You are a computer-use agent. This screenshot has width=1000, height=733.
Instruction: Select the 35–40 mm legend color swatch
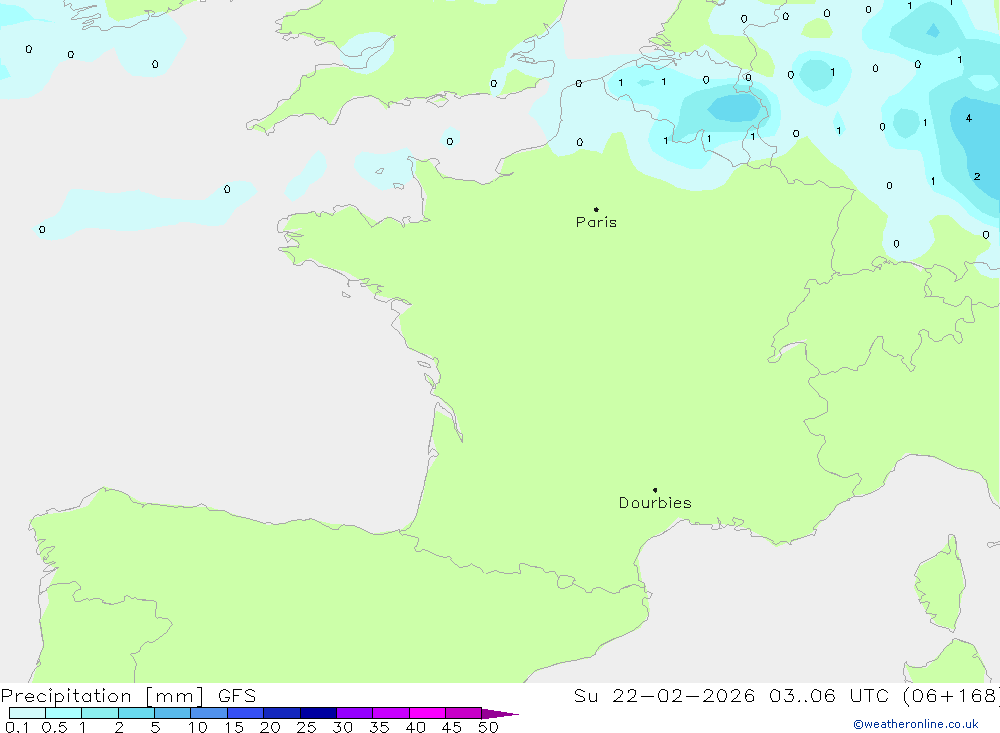point(391,713)
